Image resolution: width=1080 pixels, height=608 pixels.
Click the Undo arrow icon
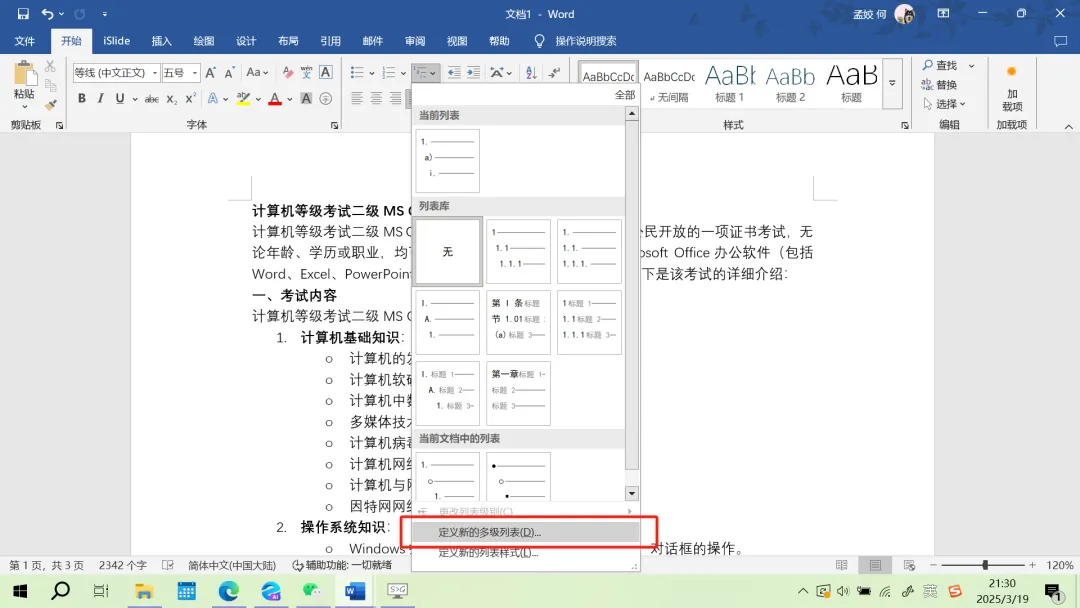pos(47,14)
